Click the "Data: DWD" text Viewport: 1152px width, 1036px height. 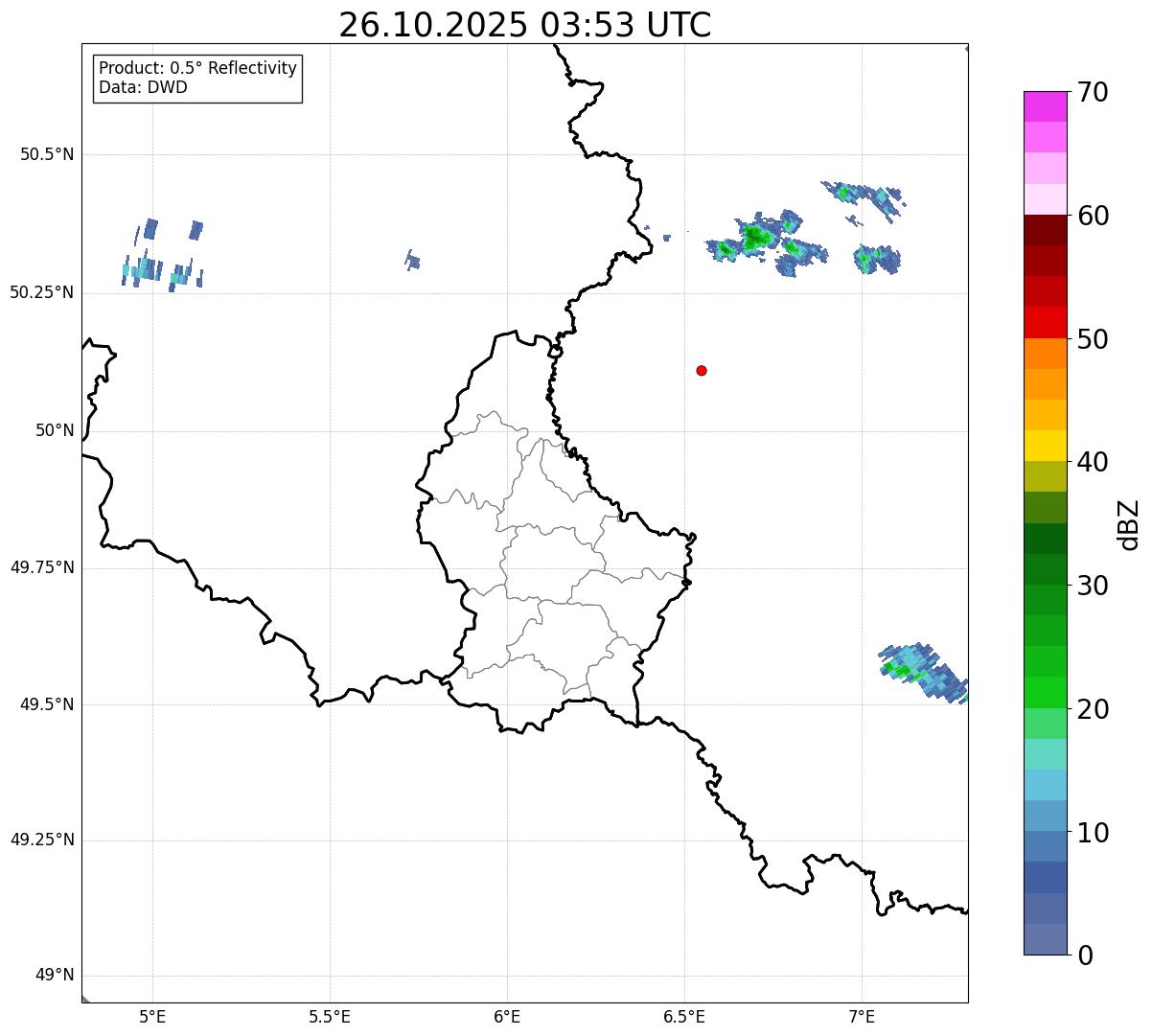[143, 88]
